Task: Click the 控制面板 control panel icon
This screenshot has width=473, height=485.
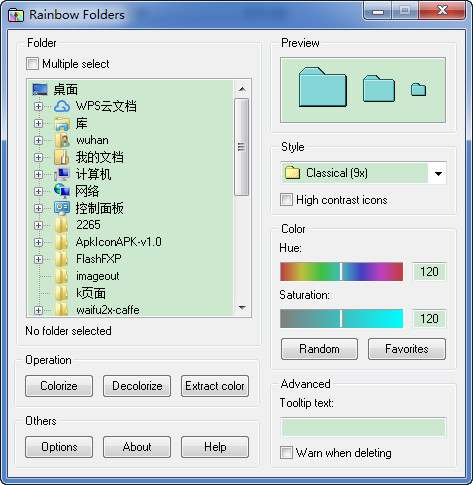Action: click(x=62, y=208)
